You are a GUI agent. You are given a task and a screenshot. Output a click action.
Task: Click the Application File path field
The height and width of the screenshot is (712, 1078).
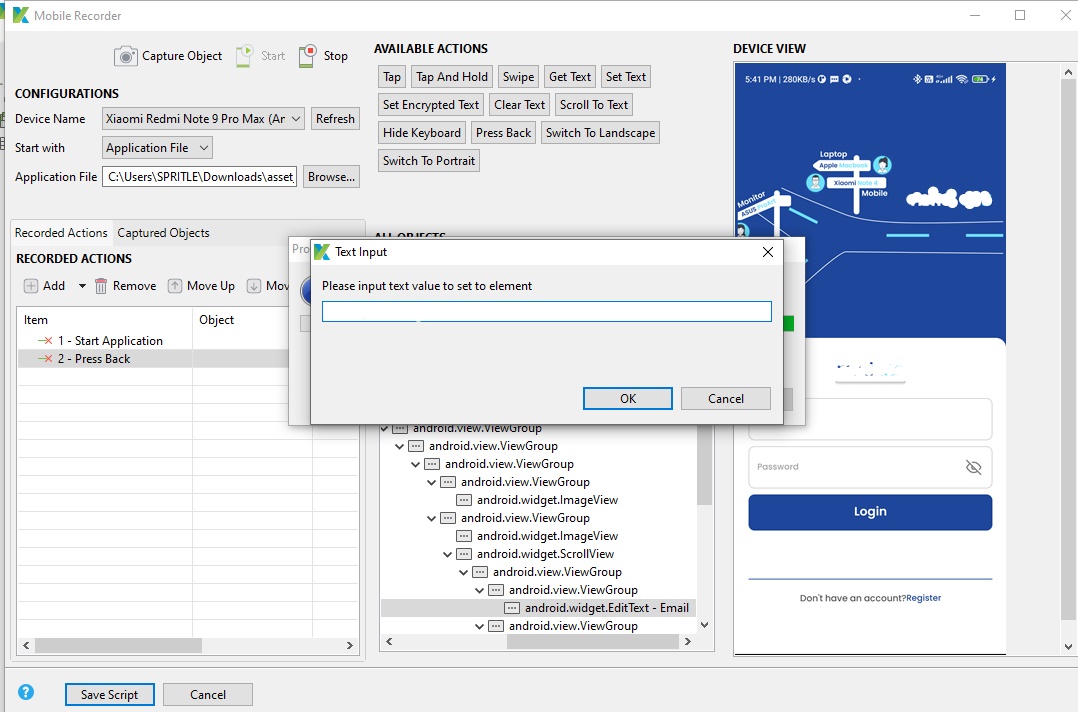199,177
